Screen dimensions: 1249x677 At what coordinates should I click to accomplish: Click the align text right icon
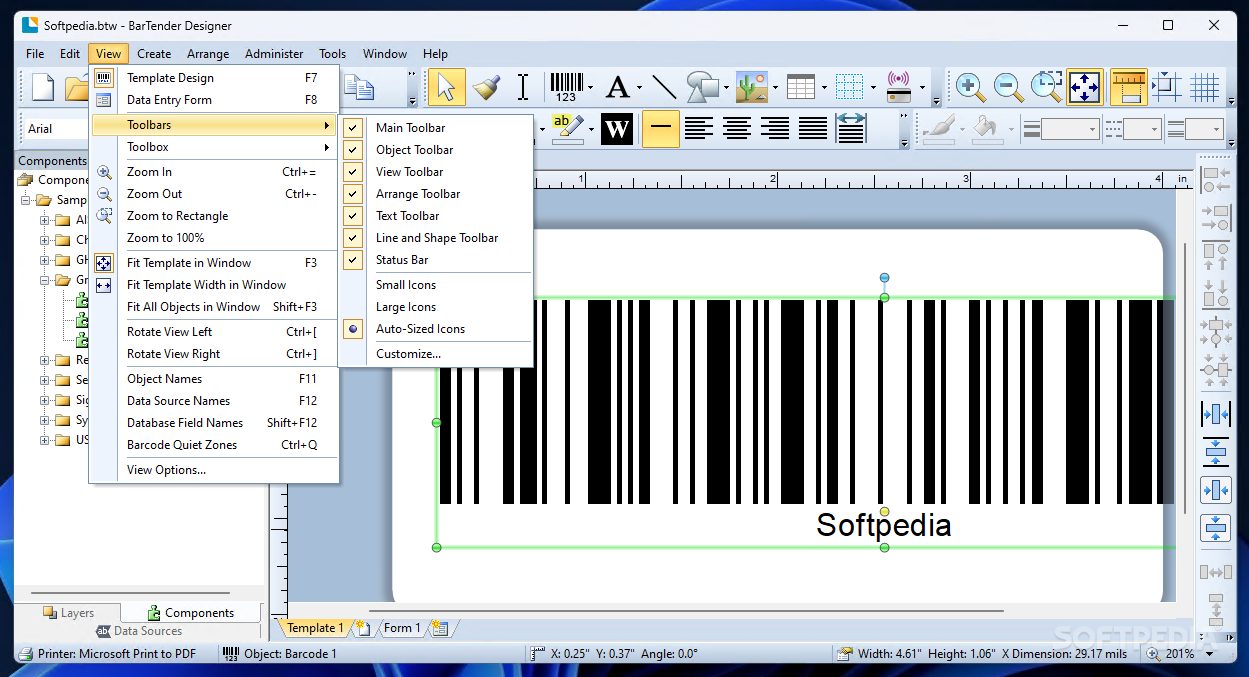pyautogui.click(x=775, y=129)
